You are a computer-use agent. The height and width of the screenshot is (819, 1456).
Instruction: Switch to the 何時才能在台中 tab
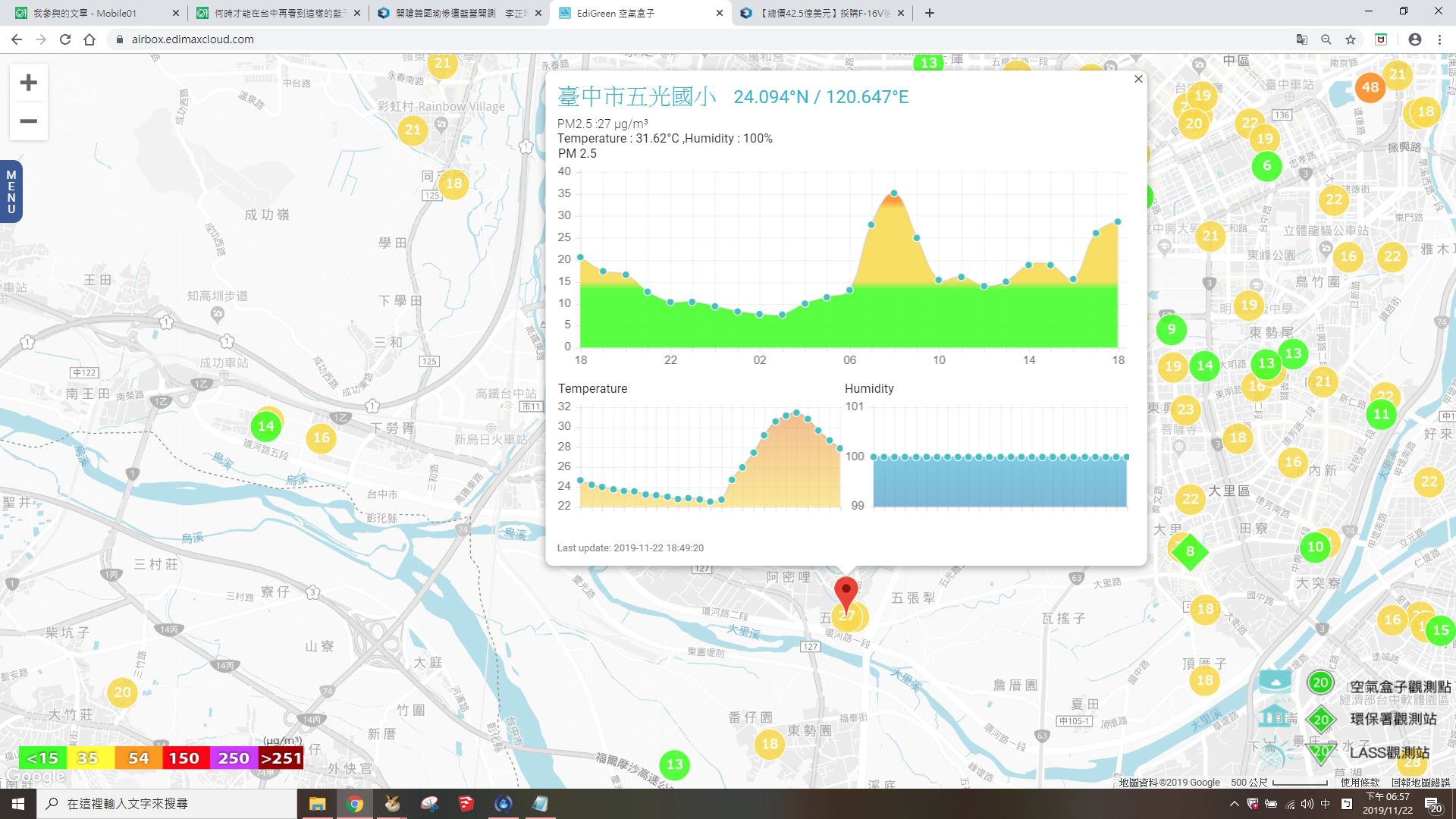(278, 13)
